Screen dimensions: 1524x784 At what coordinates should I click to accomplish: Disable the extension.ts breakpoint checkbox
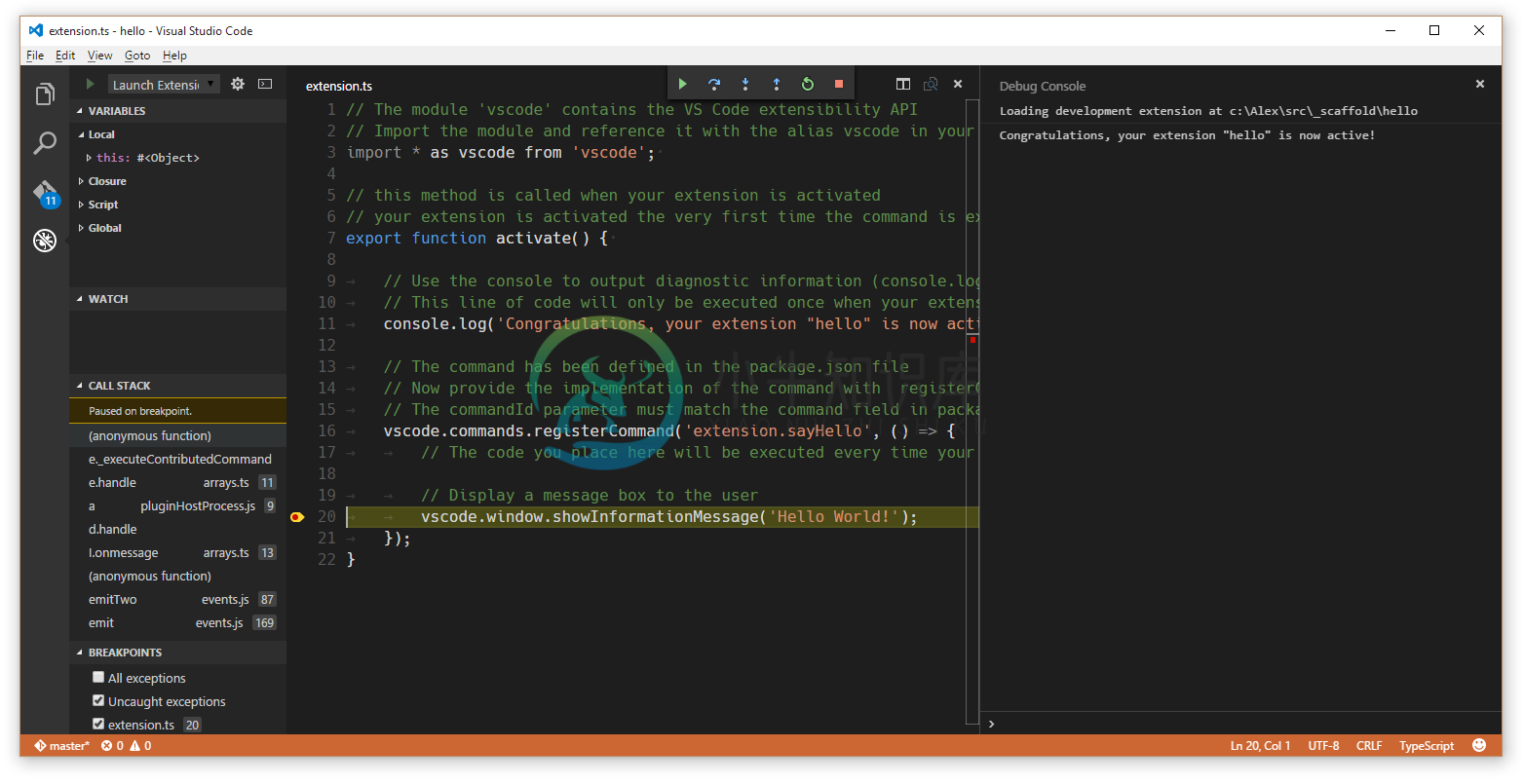pos(98,724)
